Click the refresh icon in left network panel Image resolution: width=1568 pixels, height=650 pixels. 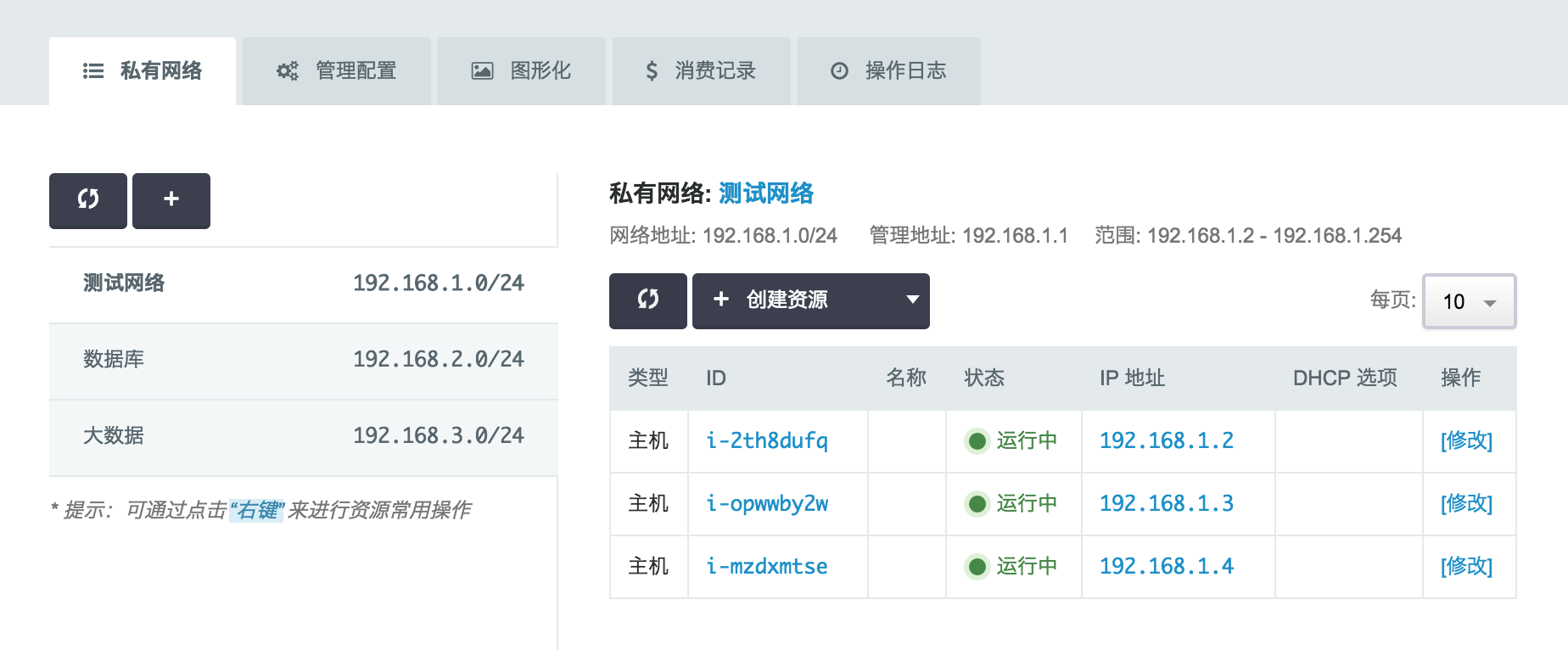coord(88,200)
